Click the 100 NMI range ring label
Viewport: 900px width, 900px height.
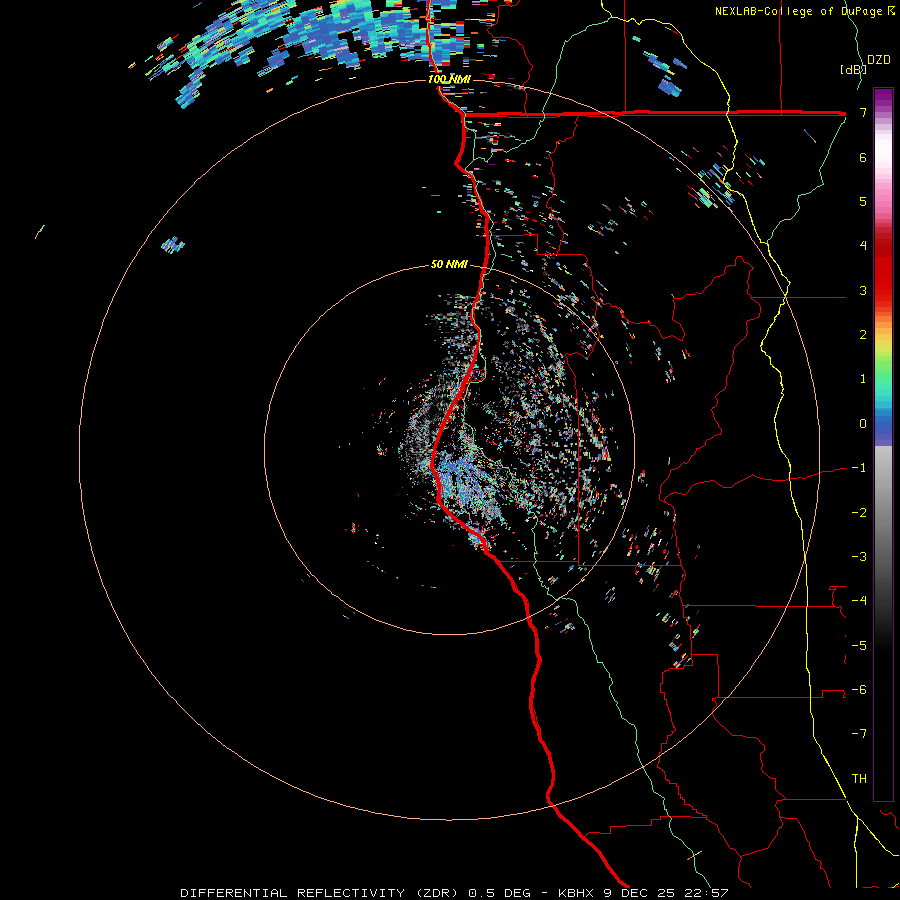[449, 79]
